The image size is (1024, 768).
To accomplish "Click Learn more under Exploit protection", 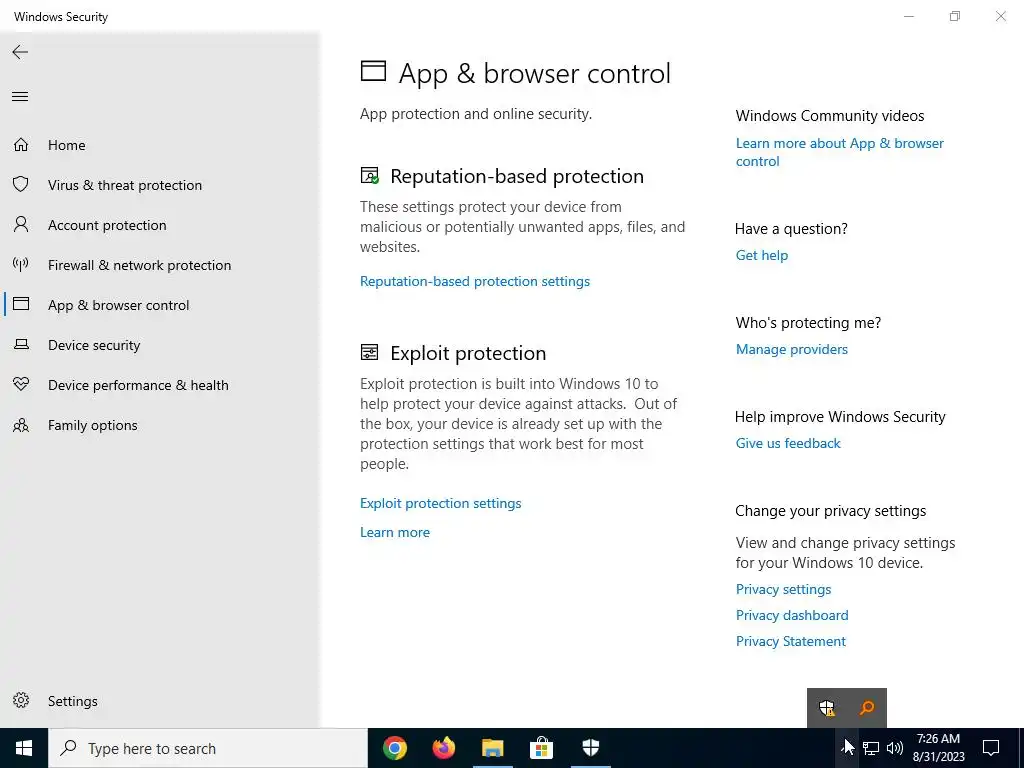I will click(395, 532).
